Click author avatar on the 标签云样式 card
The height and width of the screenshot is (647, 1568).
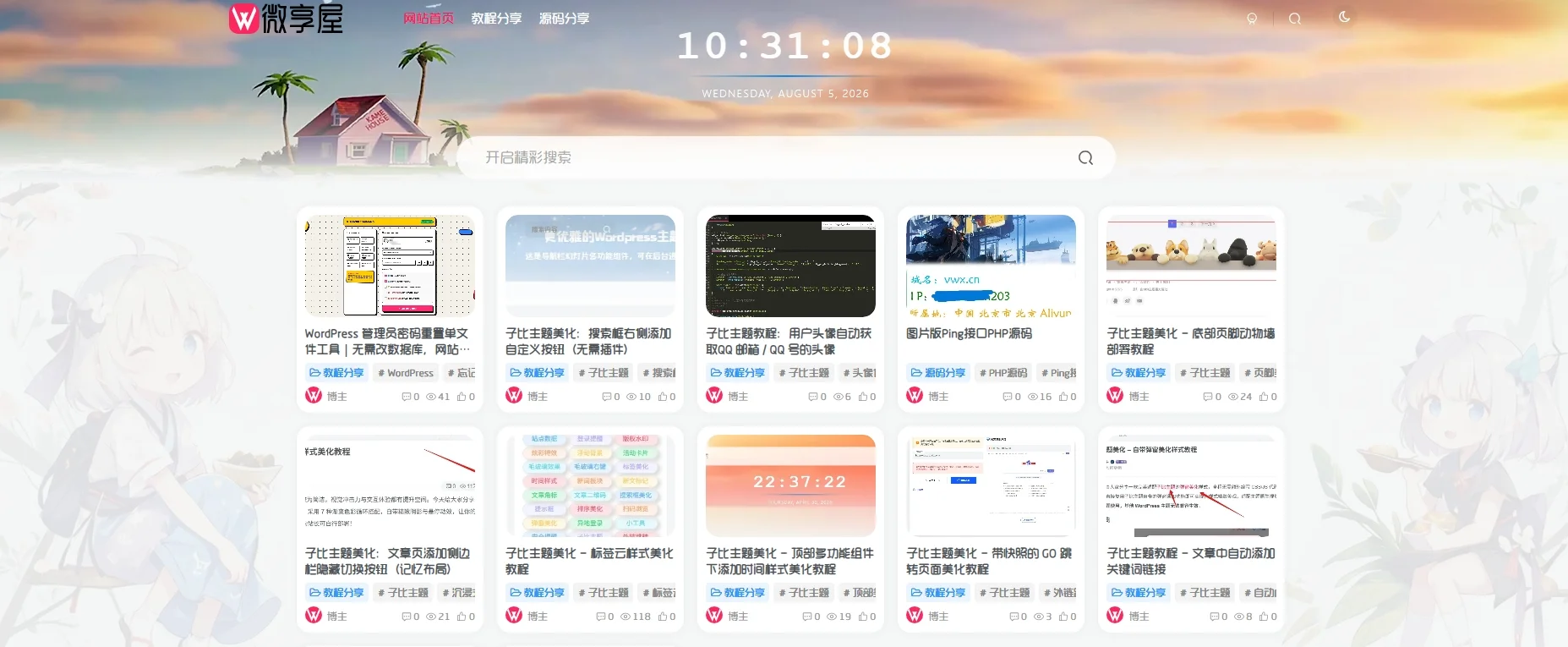(x=514, y=616)
